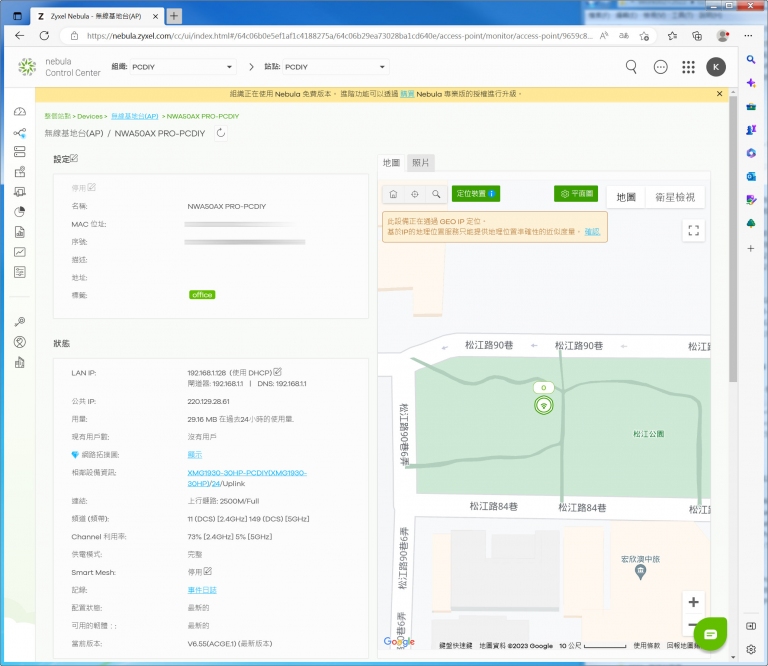Reload the browser page
768x666 pixels.
44,36
